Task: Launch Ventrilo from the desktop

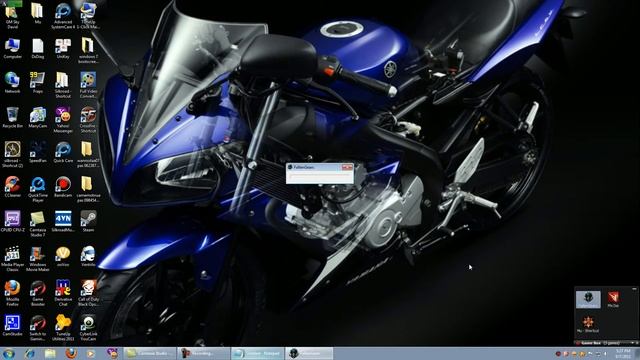Action: click(88, 256)
